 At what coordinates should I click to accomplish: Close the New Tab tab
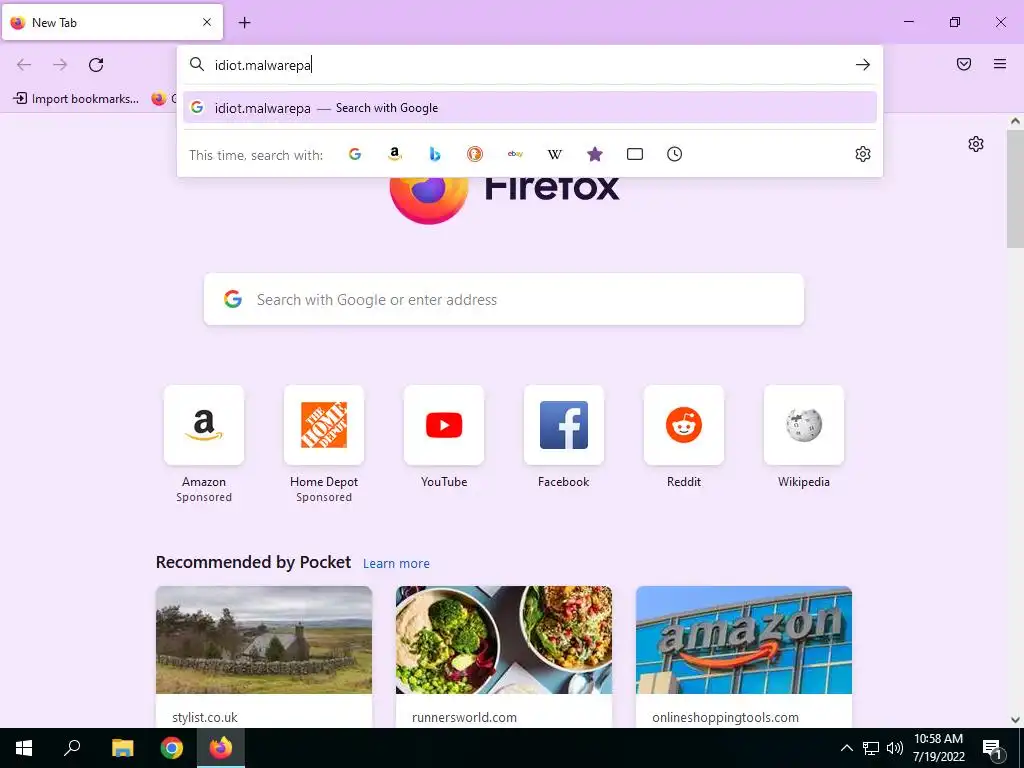(207, 22)
